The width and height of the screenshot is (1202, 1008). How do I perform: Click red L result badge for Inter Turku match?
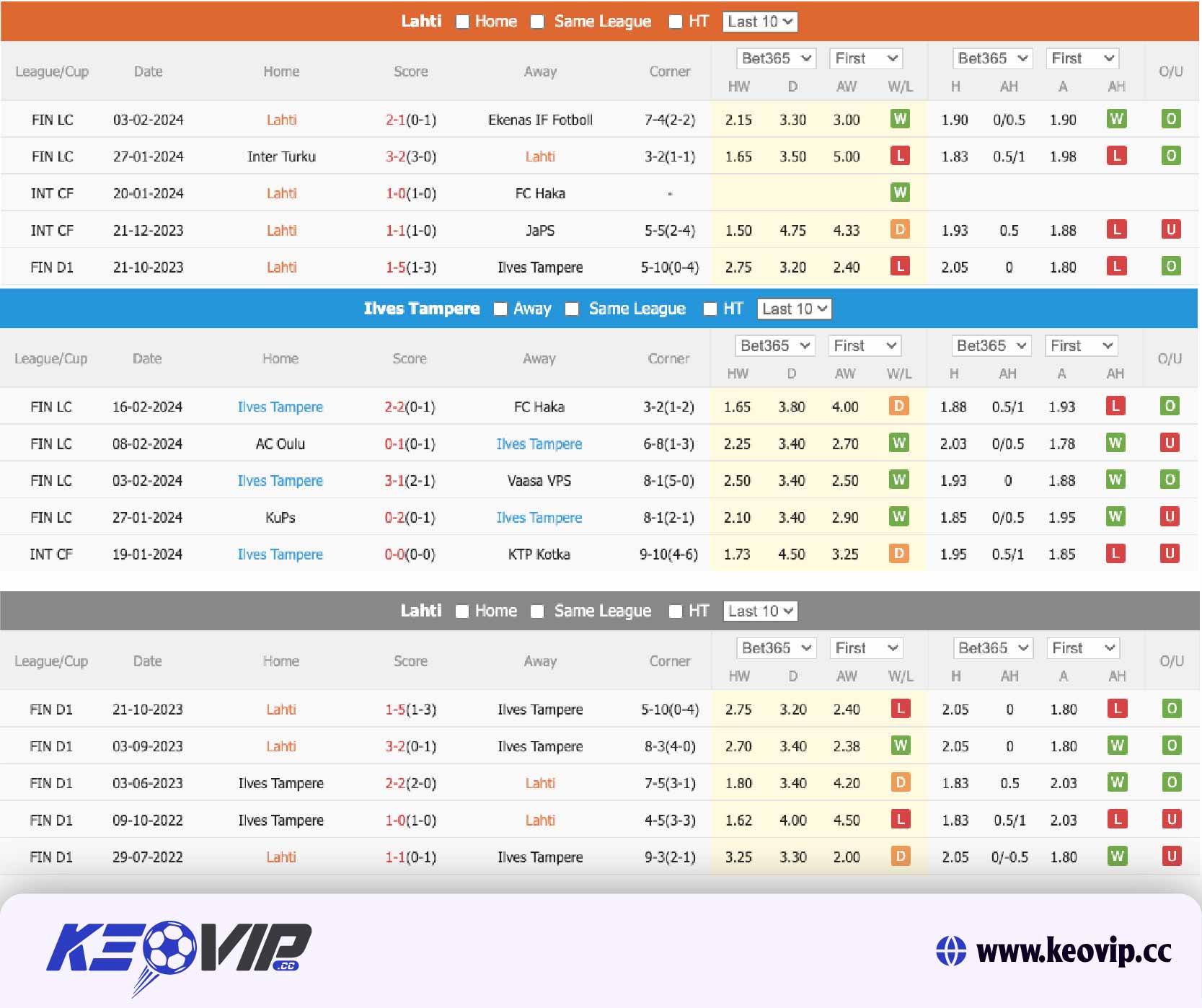[x=899, y=156]
